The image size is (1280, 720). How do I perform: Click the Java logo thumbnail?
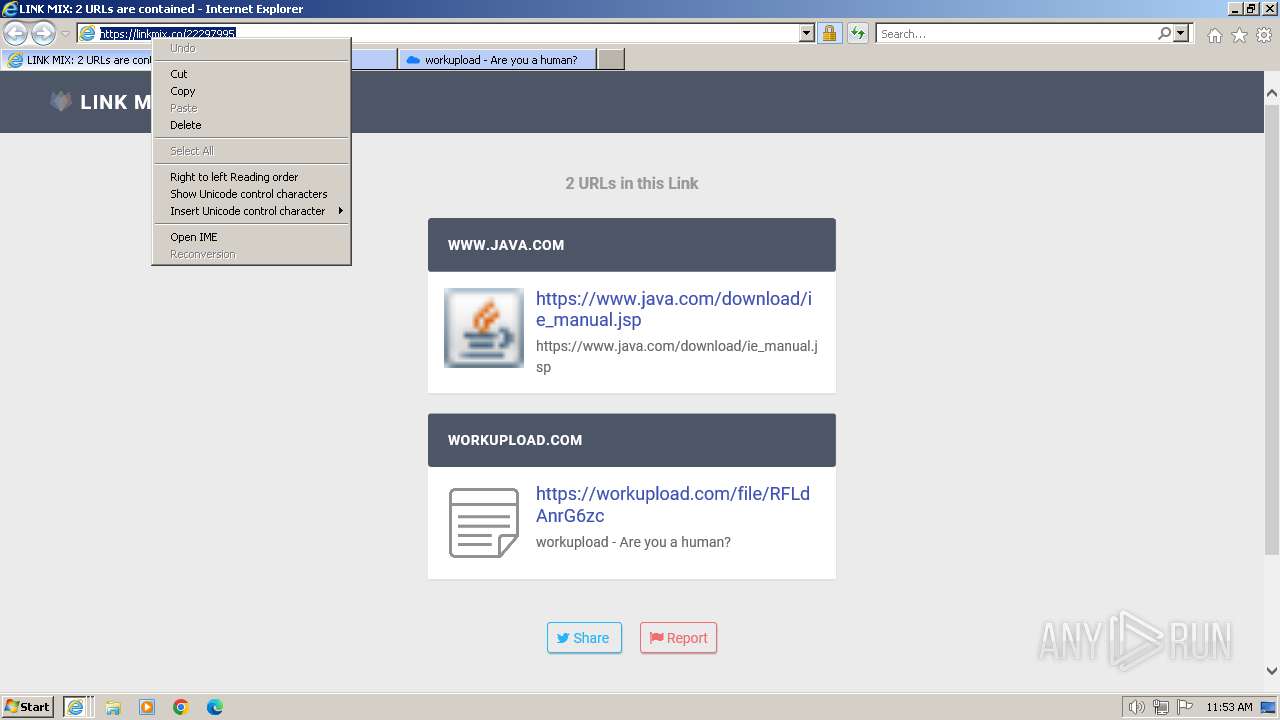click(x=484, y=328)
